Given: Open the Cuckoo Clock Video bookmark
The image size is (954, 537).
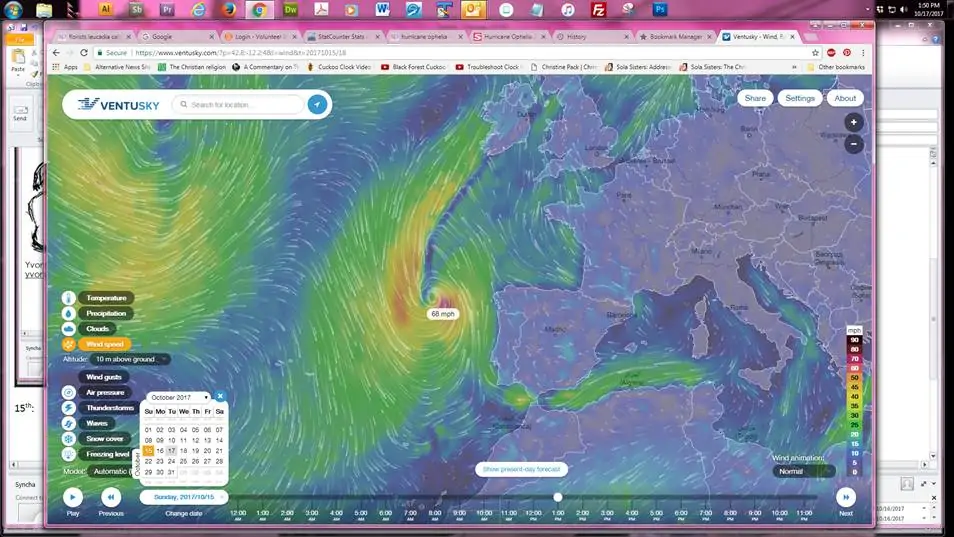Looking at the screenshot, I should [339, 67].
